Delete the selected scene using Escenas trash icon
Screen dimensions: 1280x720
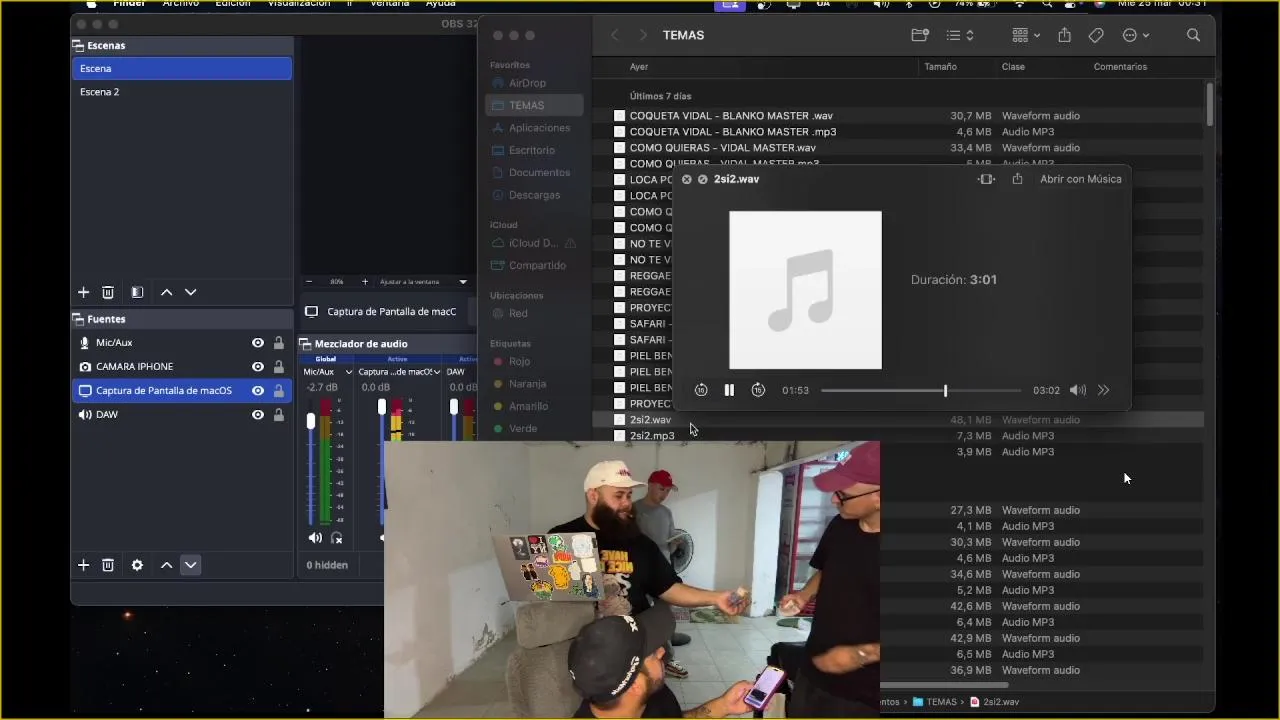[108, 292]
